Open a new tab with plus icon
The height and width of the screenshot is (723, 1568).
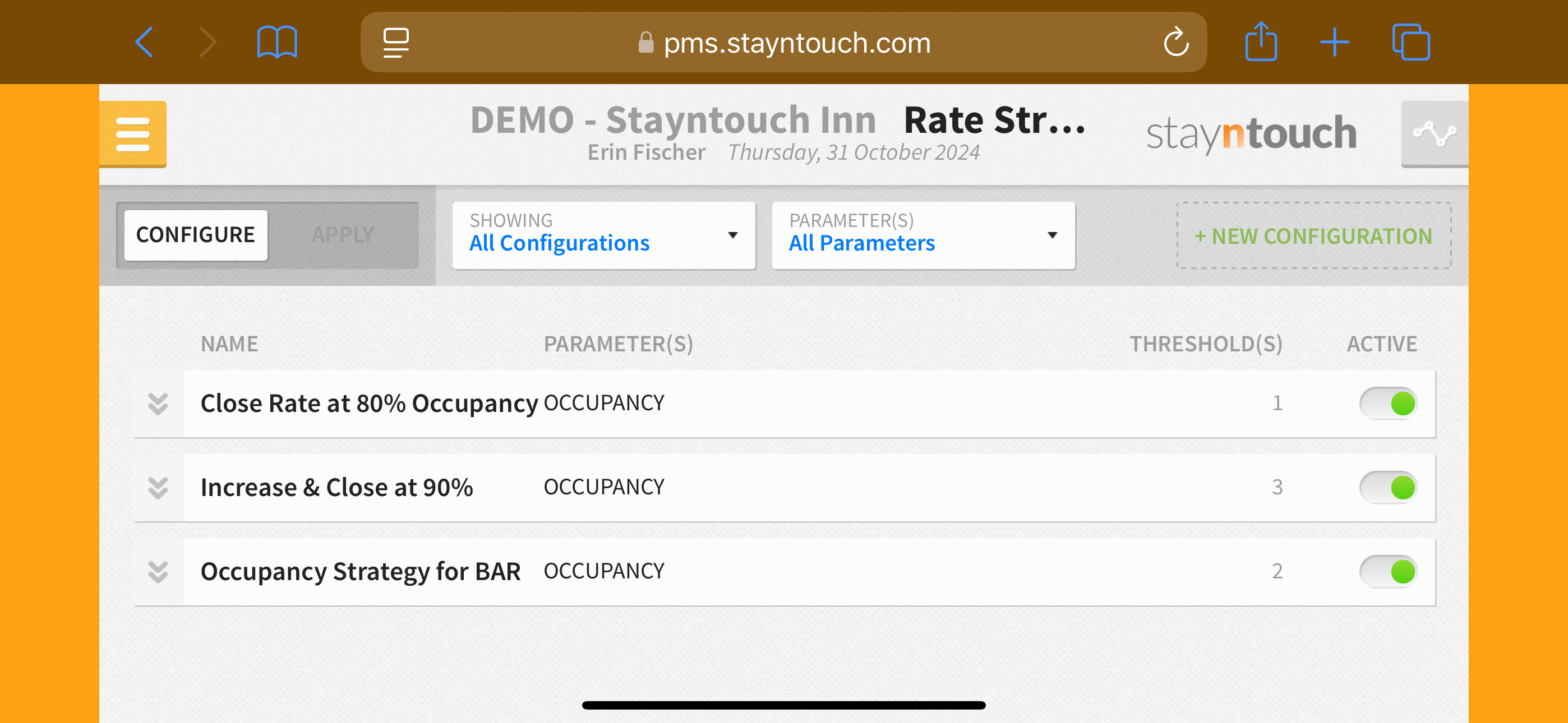(1335, 42)
